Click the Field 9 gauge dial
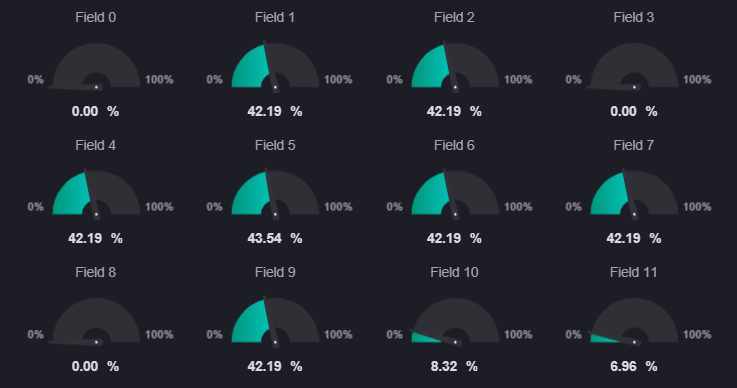 [x=275, y=321]
